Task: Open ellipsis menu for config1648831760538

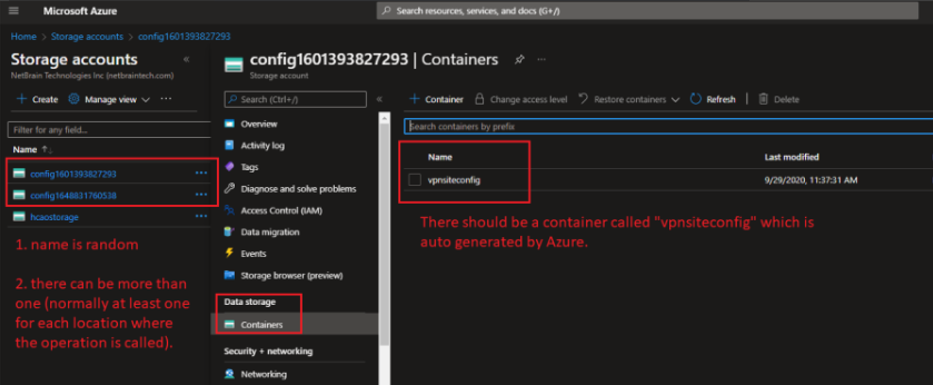Action: coord(201,195)
